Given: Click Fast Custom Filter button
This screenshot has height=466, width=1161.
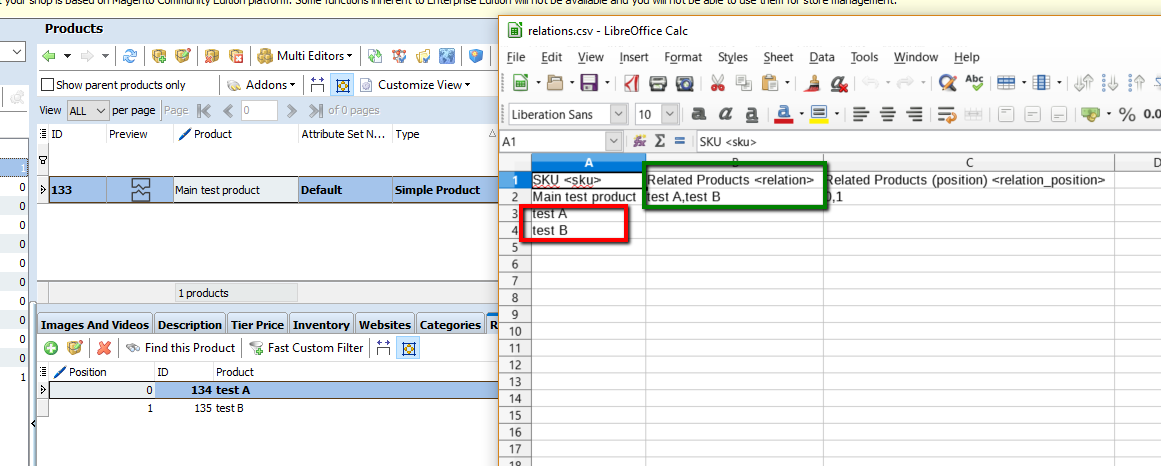Looking at the screenshot, I should pos(306,347).
